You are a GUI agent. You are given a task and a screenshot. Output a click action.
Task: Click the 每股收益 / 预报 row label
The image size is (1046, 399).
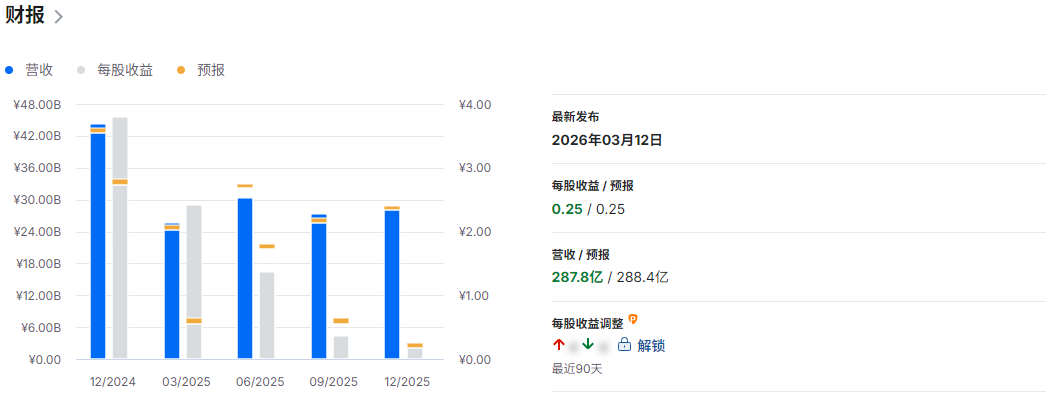[592, 185]
